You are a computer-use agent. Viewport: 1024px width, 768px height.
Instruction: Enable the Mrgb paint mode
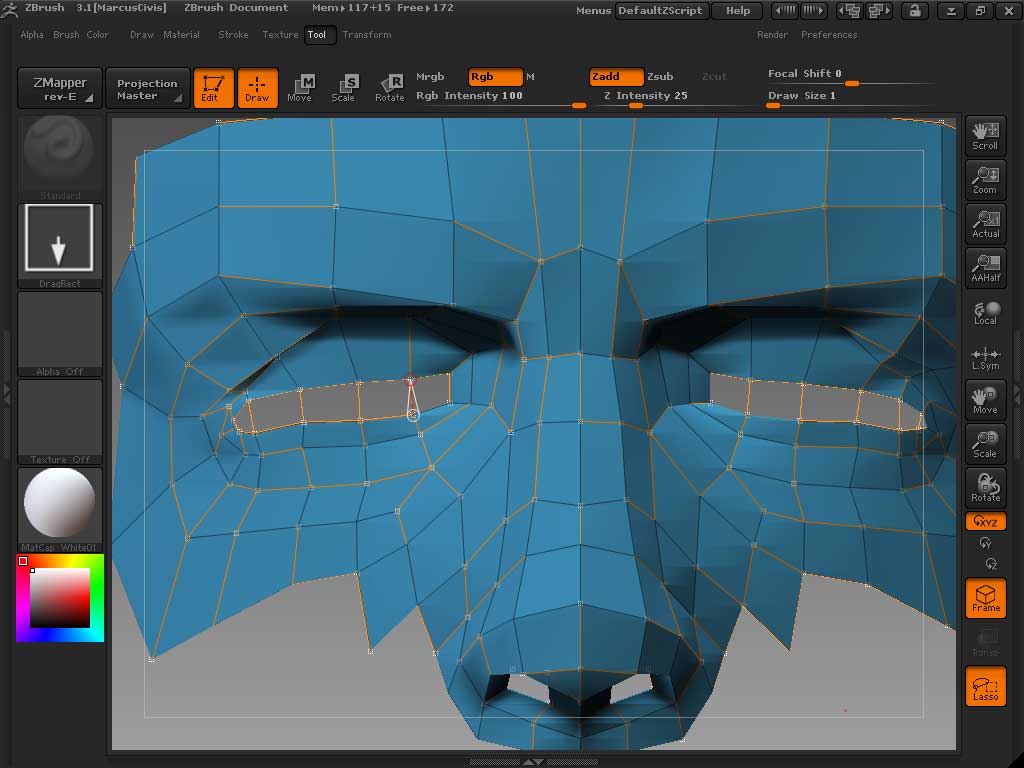[430, 76]
